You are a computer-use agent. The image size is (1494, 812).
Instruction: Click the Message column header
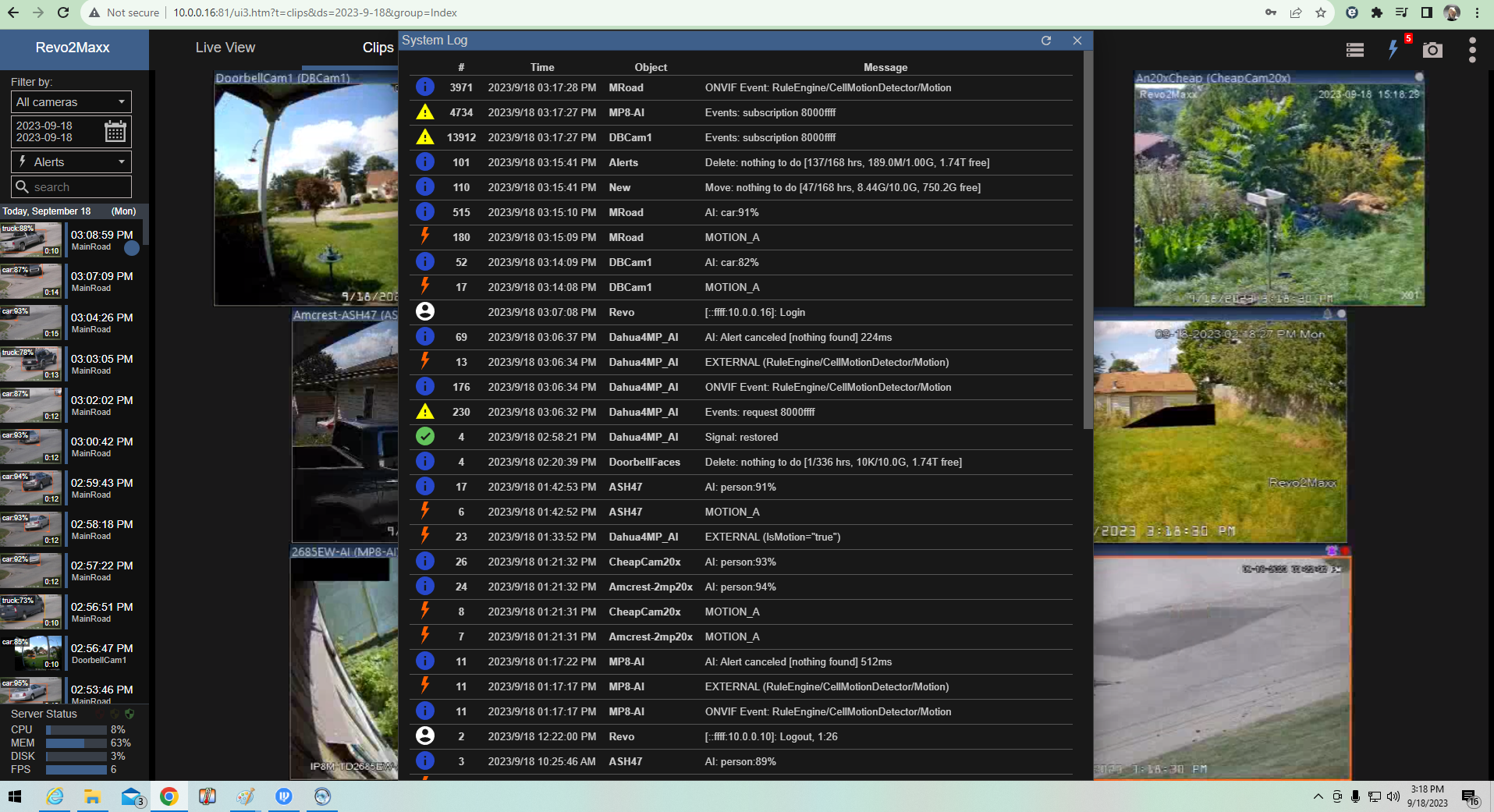(x=885, y=68)
